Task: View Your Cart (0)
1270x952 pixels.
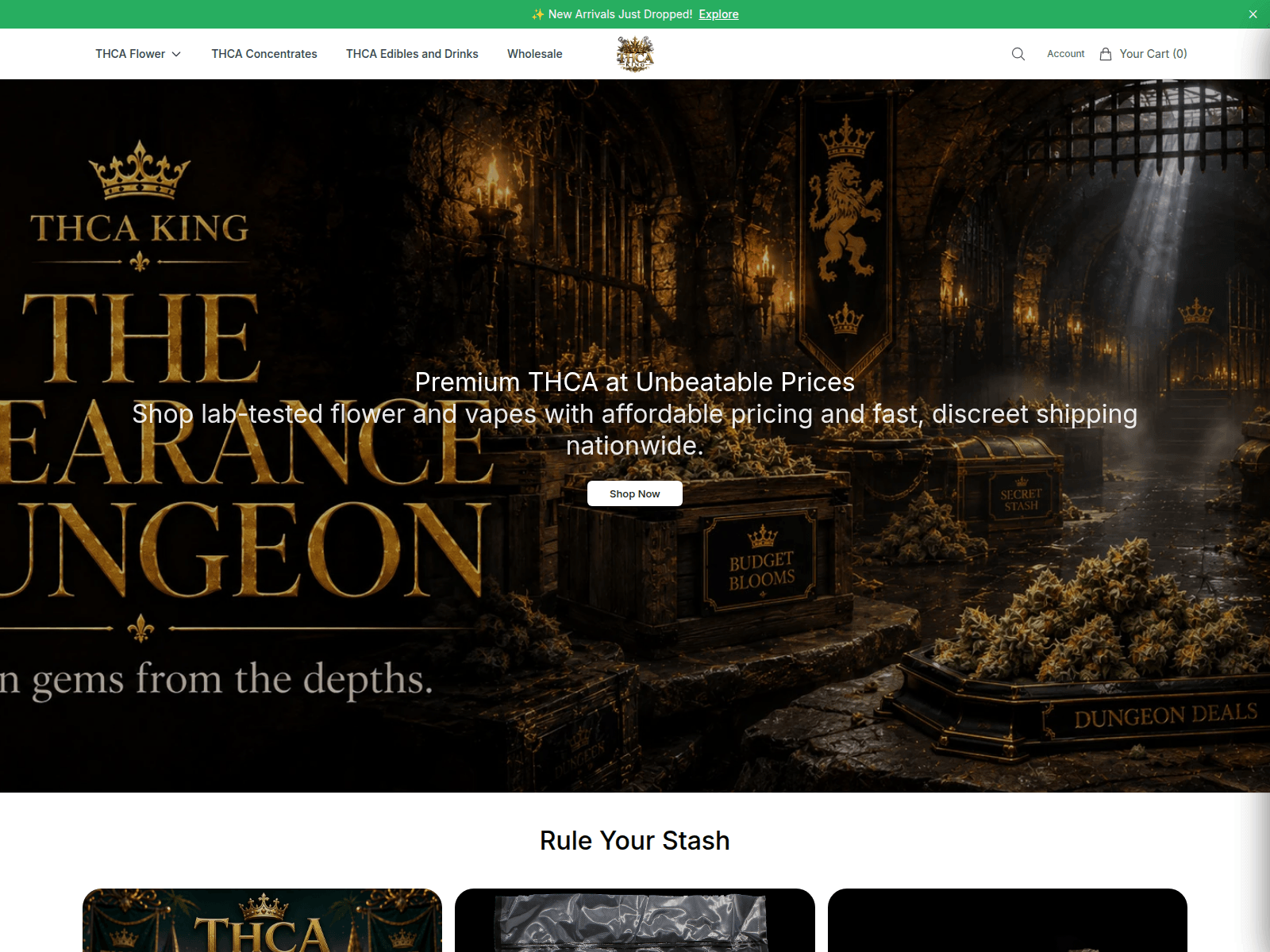Action: click(x=1153, y=54)
